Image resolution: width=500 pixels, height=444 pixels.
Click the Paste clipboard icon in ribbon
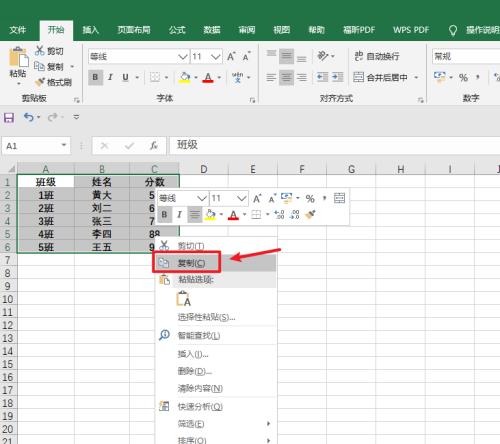click(18, 57)
